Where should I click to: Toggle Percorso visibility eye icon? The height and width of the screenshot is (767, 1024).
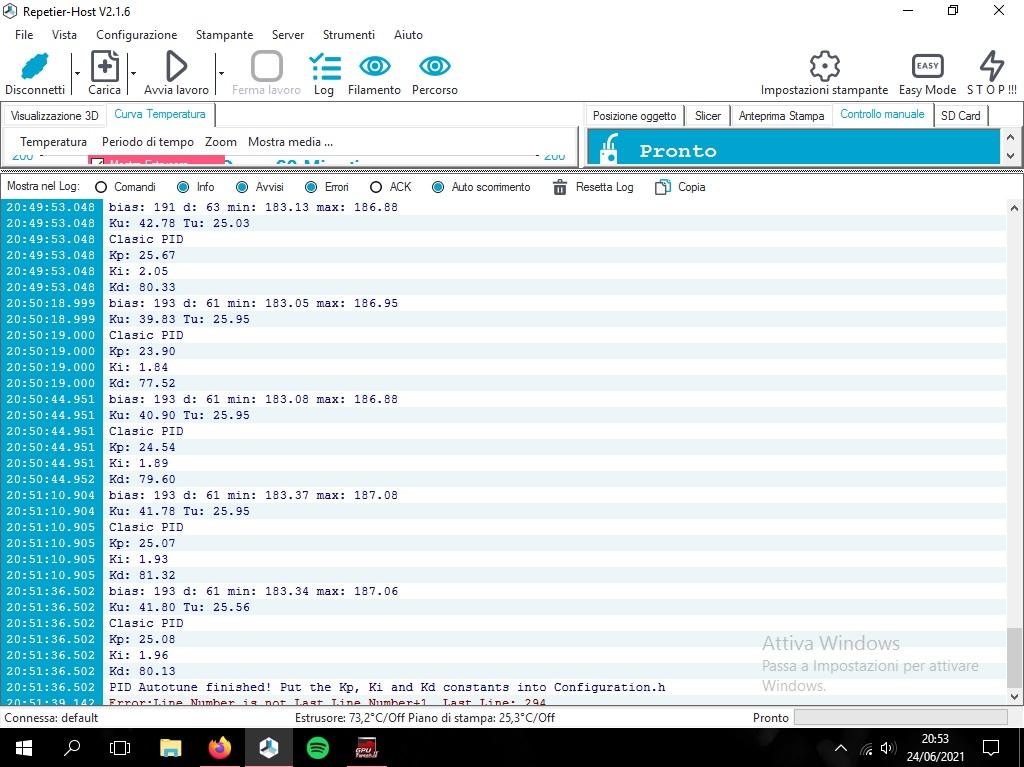click(434, 66)
